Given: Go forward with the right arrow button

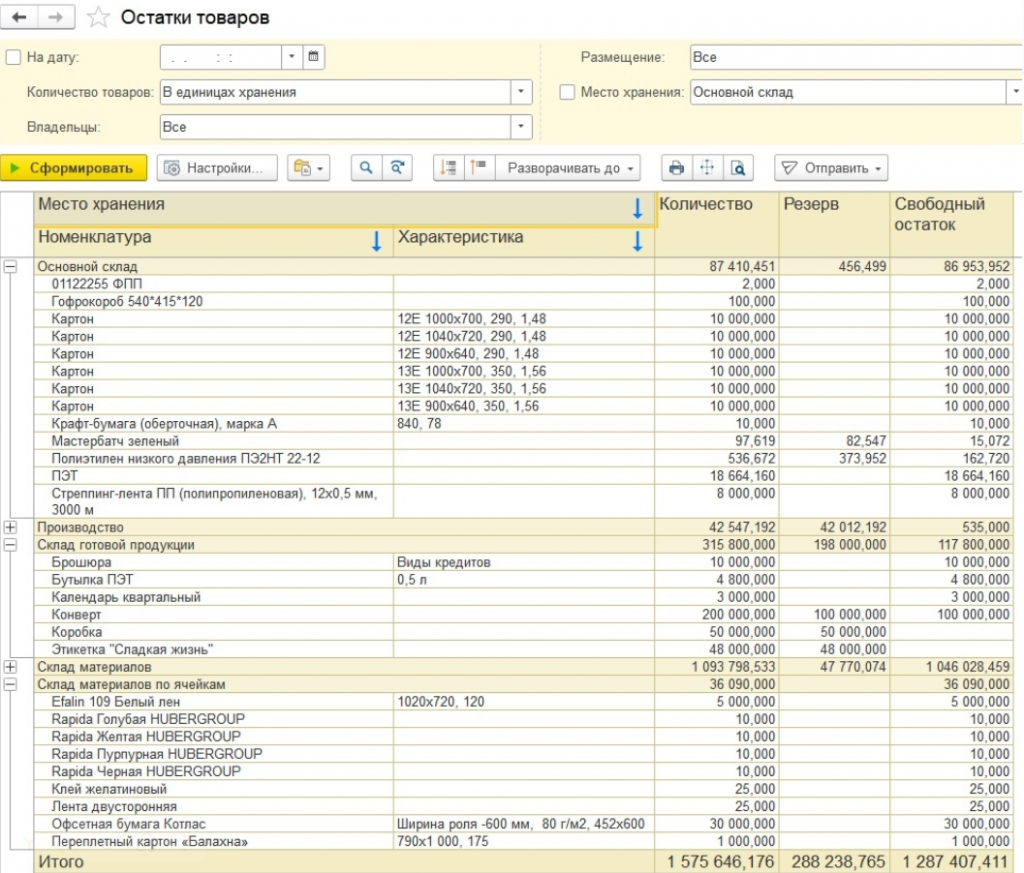Looking at the screenshot, I should click(x=56, y=17).
